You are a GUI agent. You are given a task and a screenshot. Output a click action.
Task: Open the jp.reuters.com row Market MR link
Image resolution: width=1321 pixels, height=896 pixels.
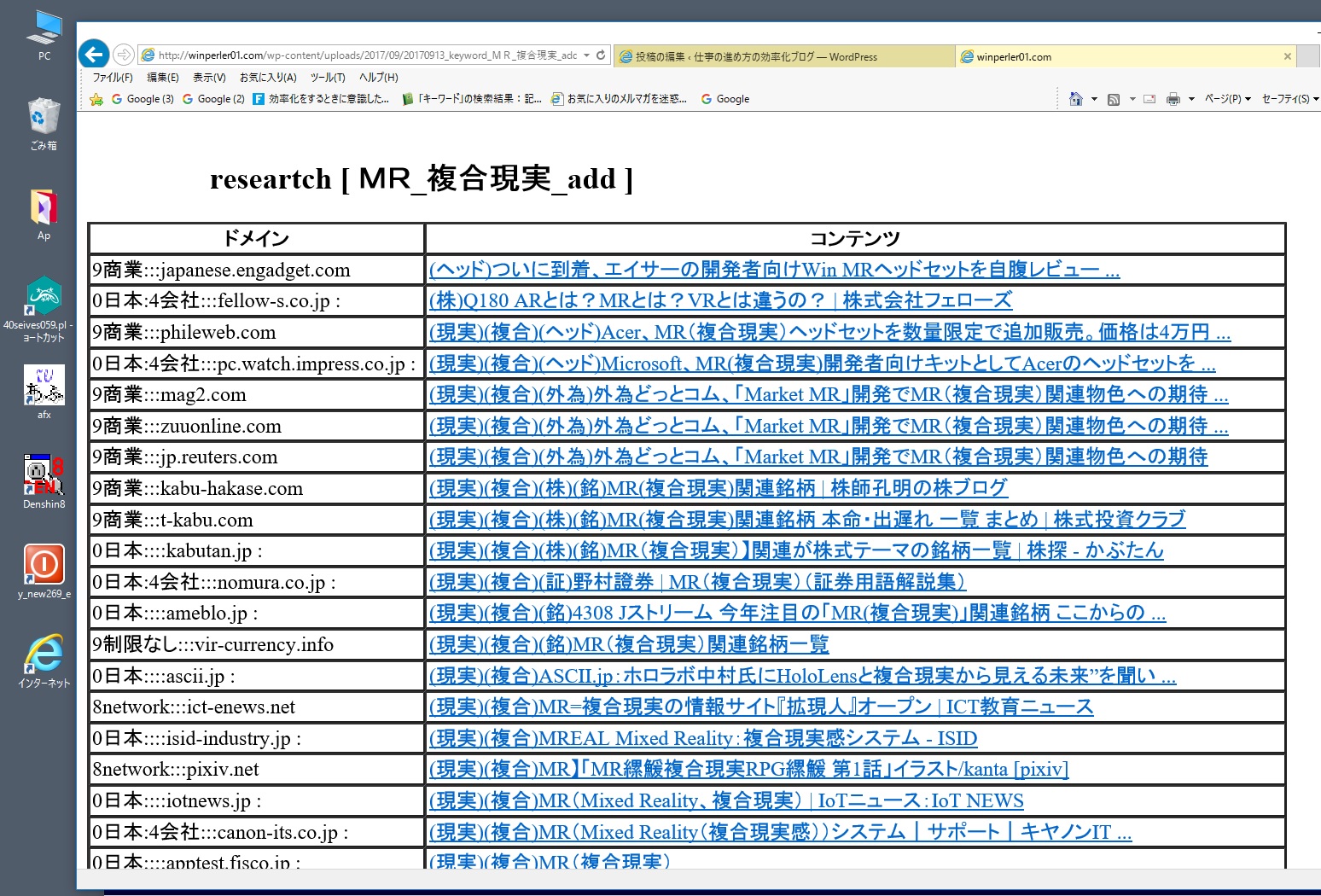818,457
